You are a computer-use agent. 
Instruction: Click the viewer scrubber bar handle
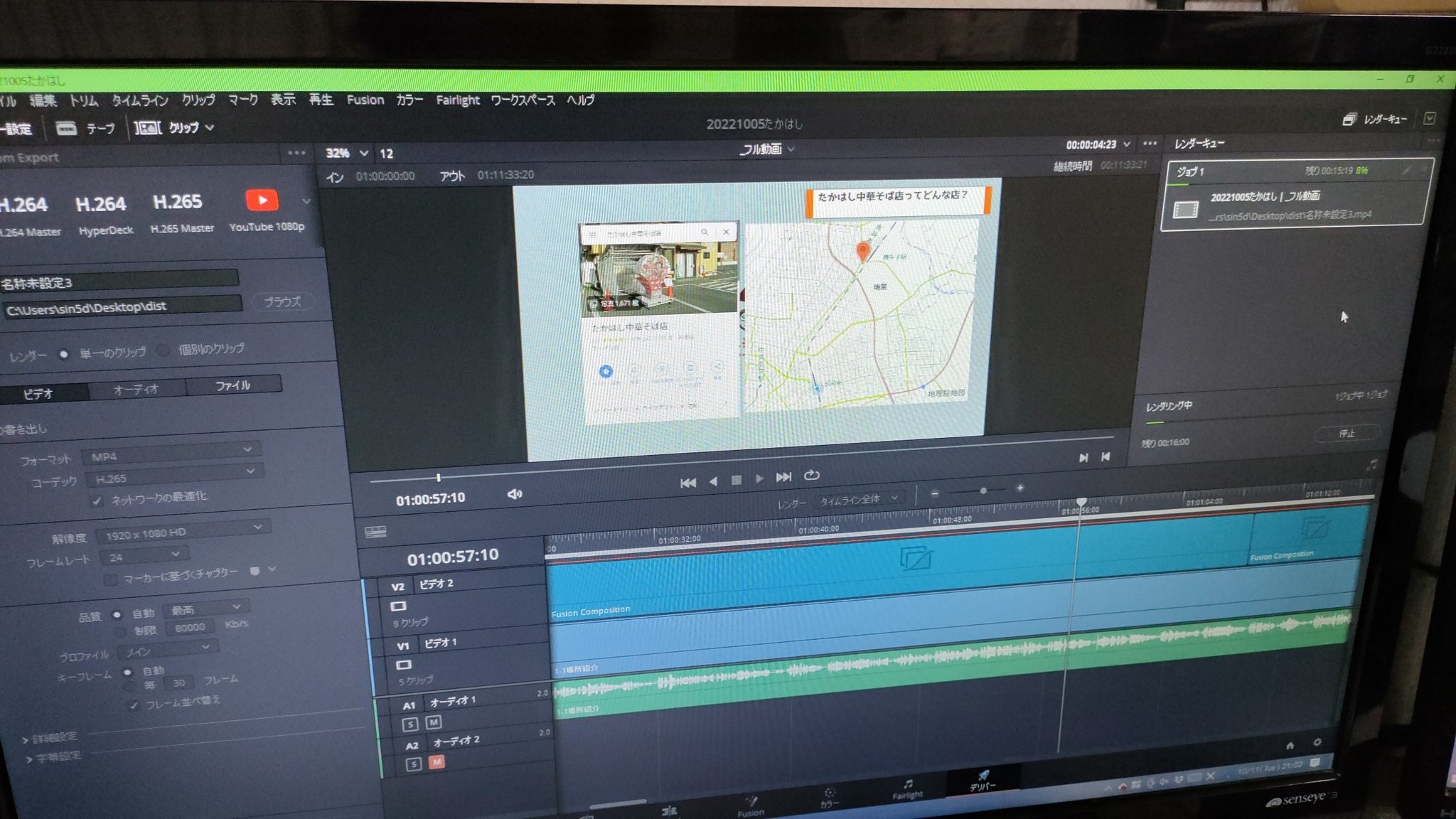click(439, 478)
